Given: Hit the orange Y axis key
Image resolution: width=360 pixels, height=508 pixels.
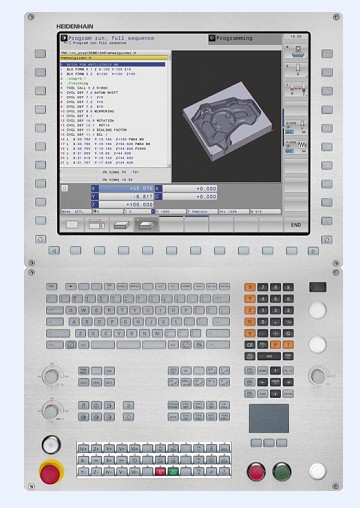Looking at the screenshot, I should [x=250, y=299].
